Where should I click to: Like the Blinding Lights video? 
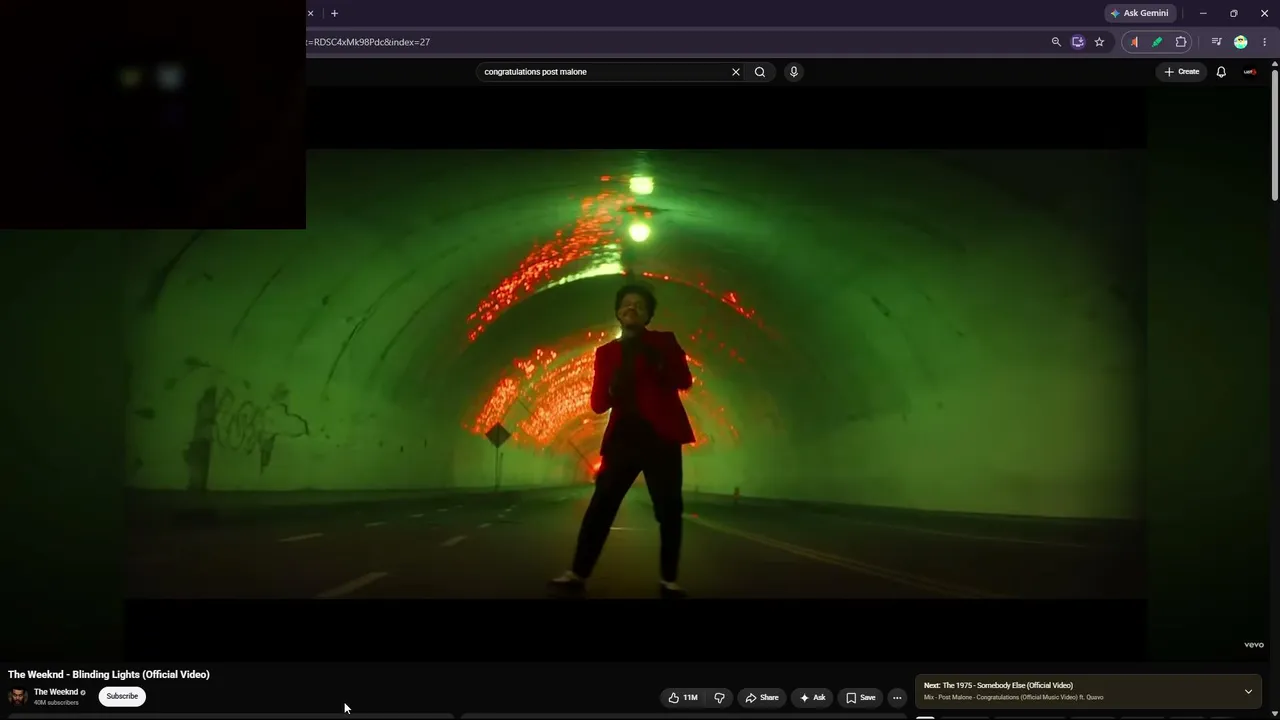point(683,698)
